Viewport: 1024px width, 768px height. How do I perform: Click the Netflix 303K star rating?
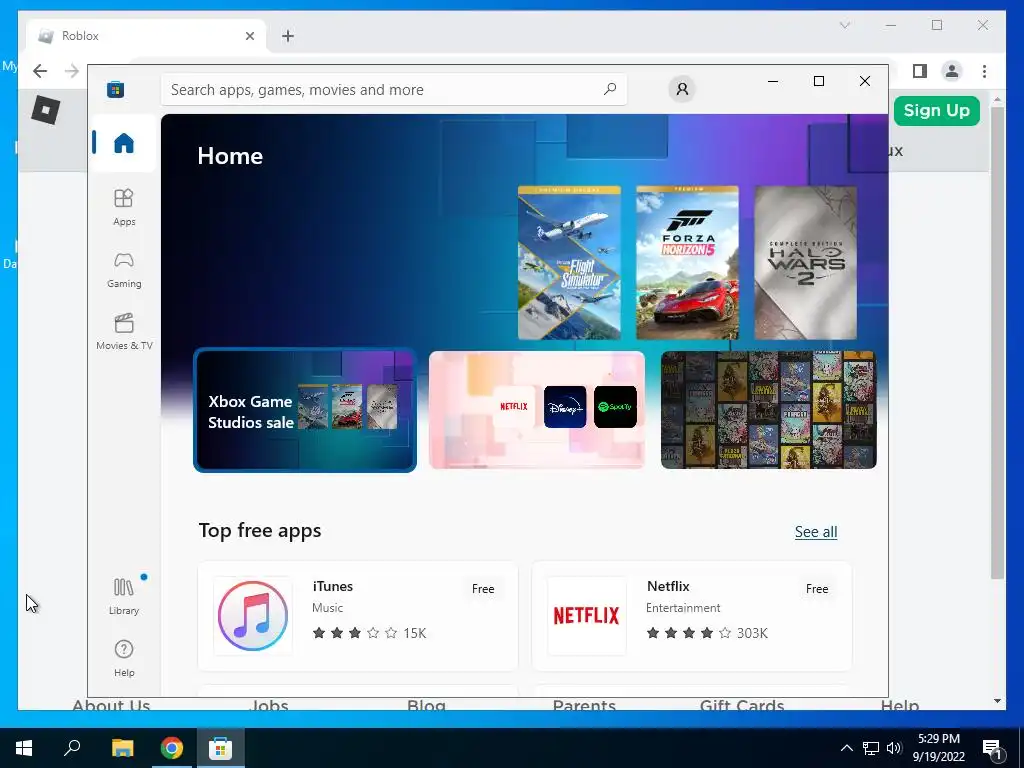coord(707,633)
